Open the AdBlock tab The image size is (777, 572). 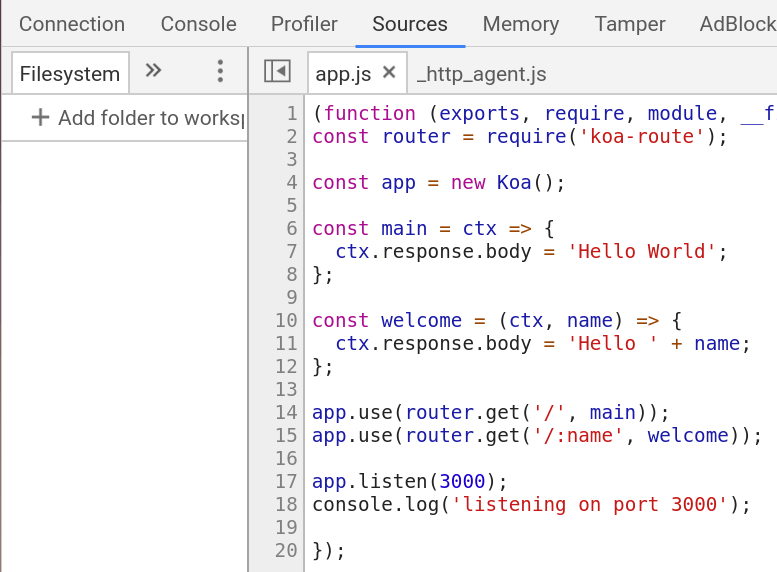point(738,24)
